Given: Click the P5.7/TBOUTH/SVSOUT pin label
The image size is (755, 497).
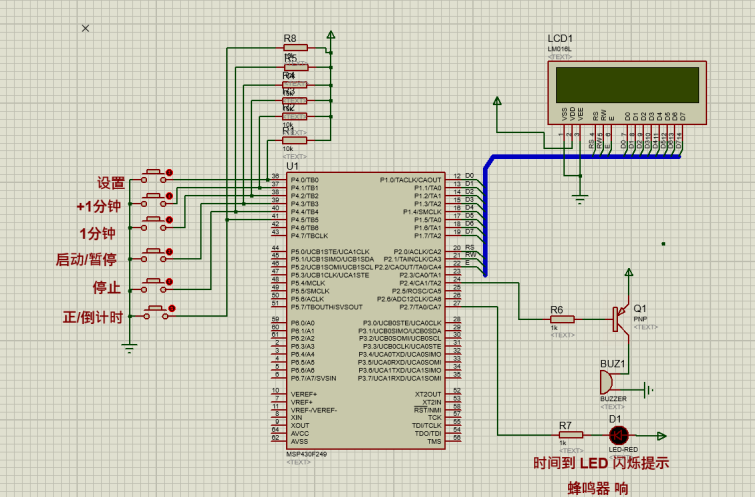Looking at the screenshot, I should point(326,307).
